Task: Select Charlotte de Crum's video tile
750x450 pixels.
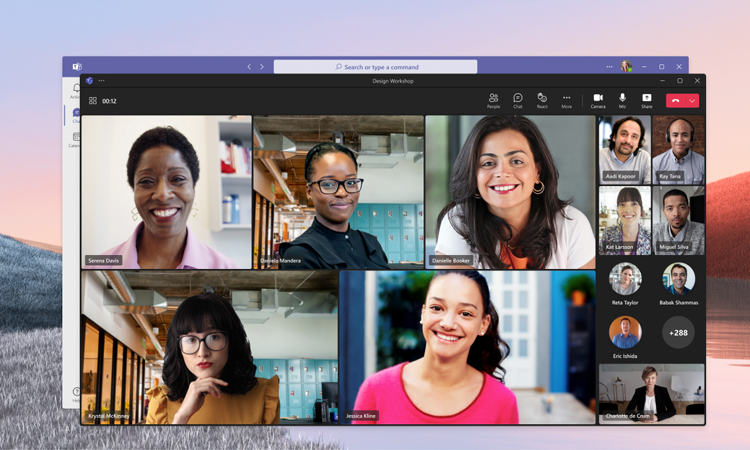Action: tap(651, 393)
